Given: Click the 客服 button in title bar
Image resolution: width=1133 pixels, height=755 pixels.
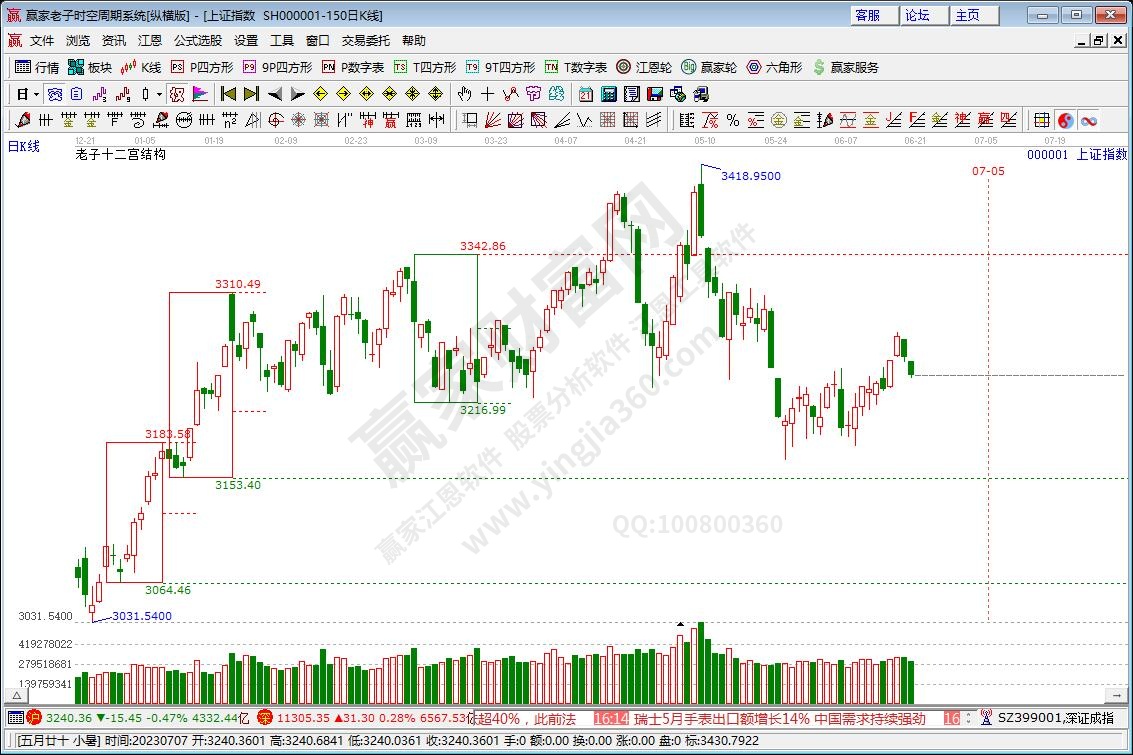Looking at the screenshot, I should pyautogui.click(x=868, y=15).
